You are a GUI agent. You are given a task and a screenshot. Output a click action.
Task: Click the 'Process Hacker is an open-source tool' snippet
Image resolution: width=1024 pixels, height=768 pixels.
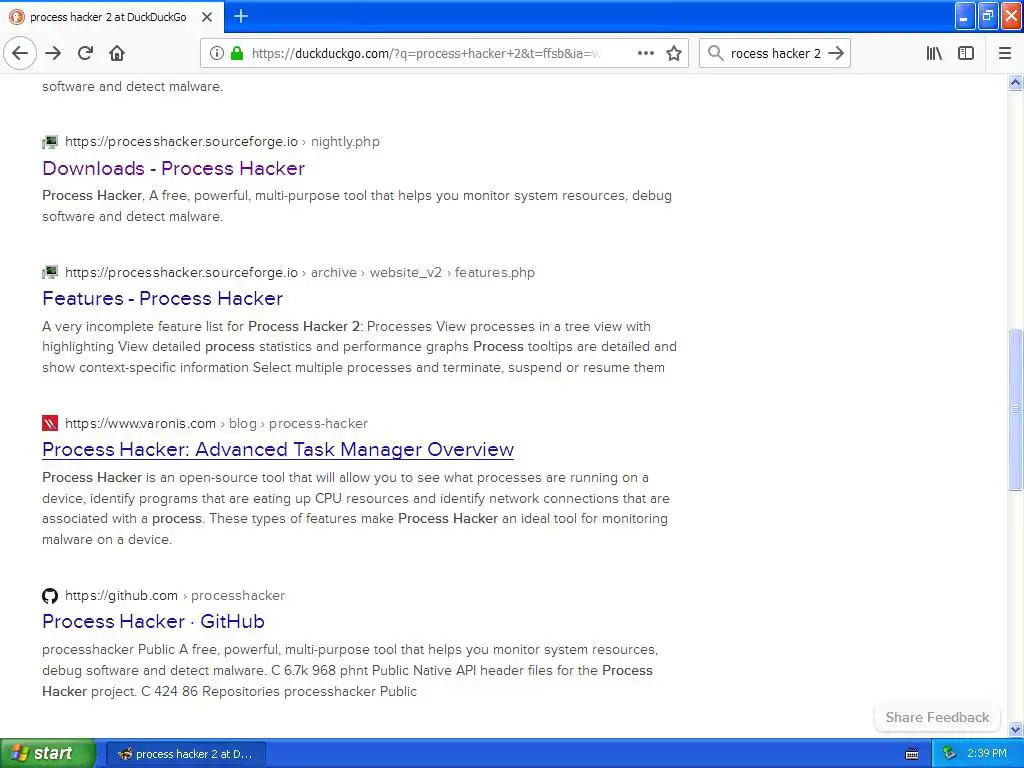356,508
